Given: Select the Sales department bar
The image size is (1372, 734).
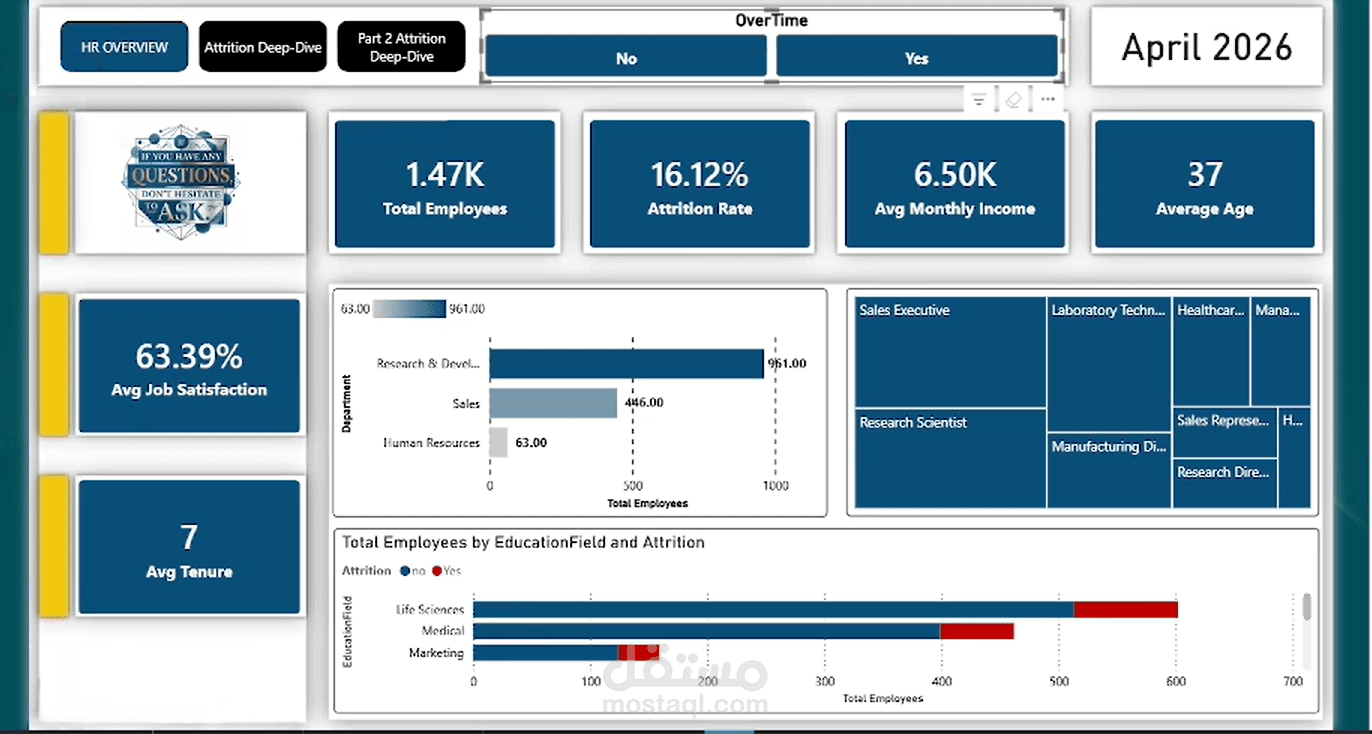Looking at the screenshot, I should [553, 403].
